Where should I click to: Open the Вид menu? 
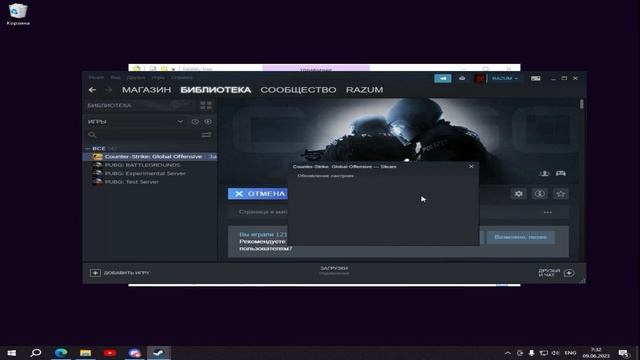115,77
